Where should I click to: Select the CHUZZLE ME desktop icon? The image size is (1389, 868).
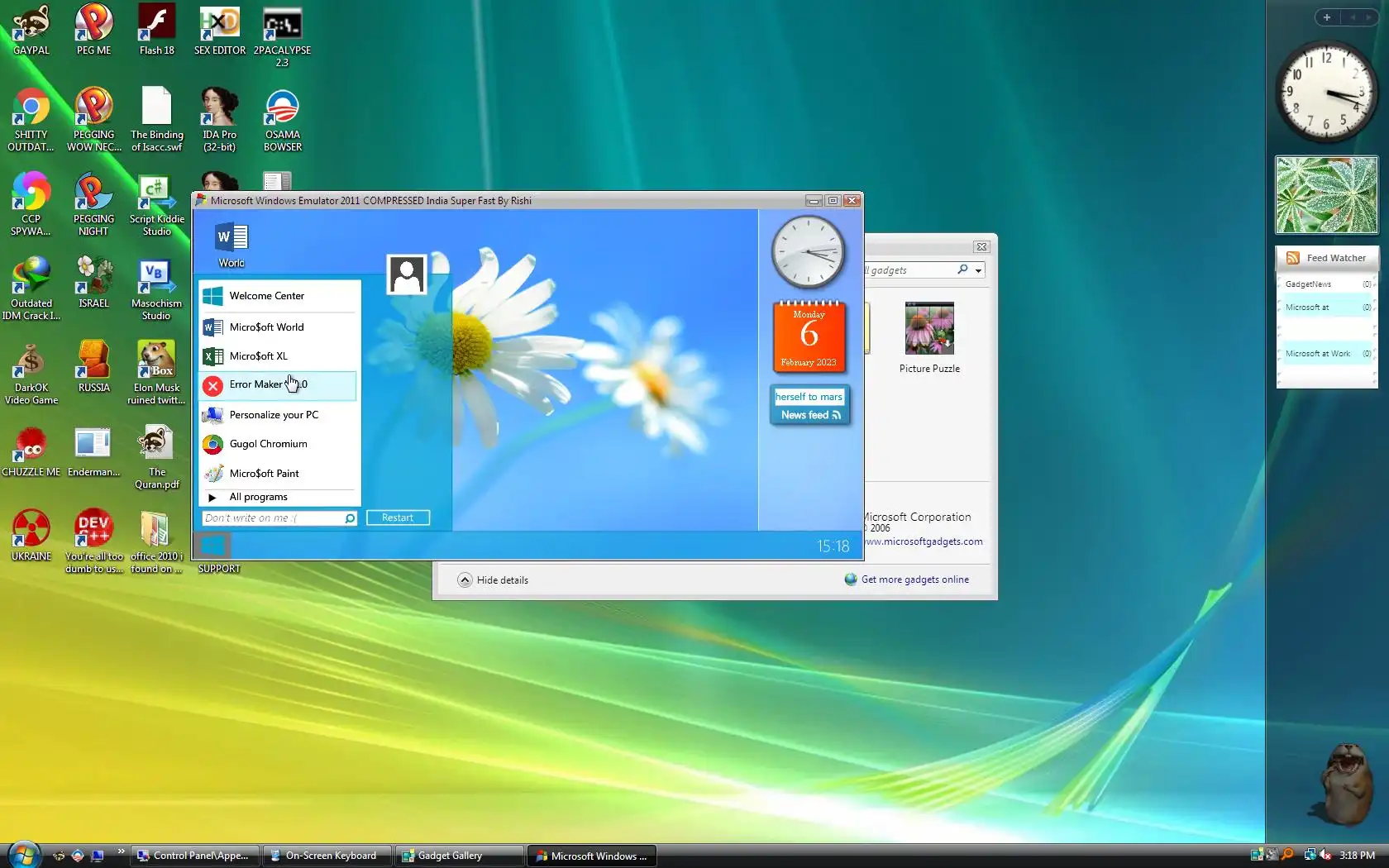[31, 451]
